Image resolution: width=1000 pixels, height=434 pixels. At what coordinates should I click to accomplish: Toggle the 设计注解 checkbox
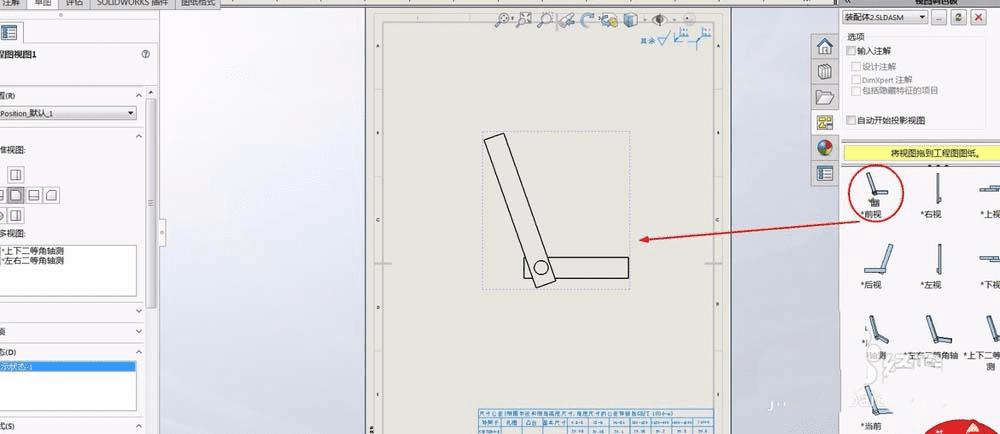pos(856,66)
